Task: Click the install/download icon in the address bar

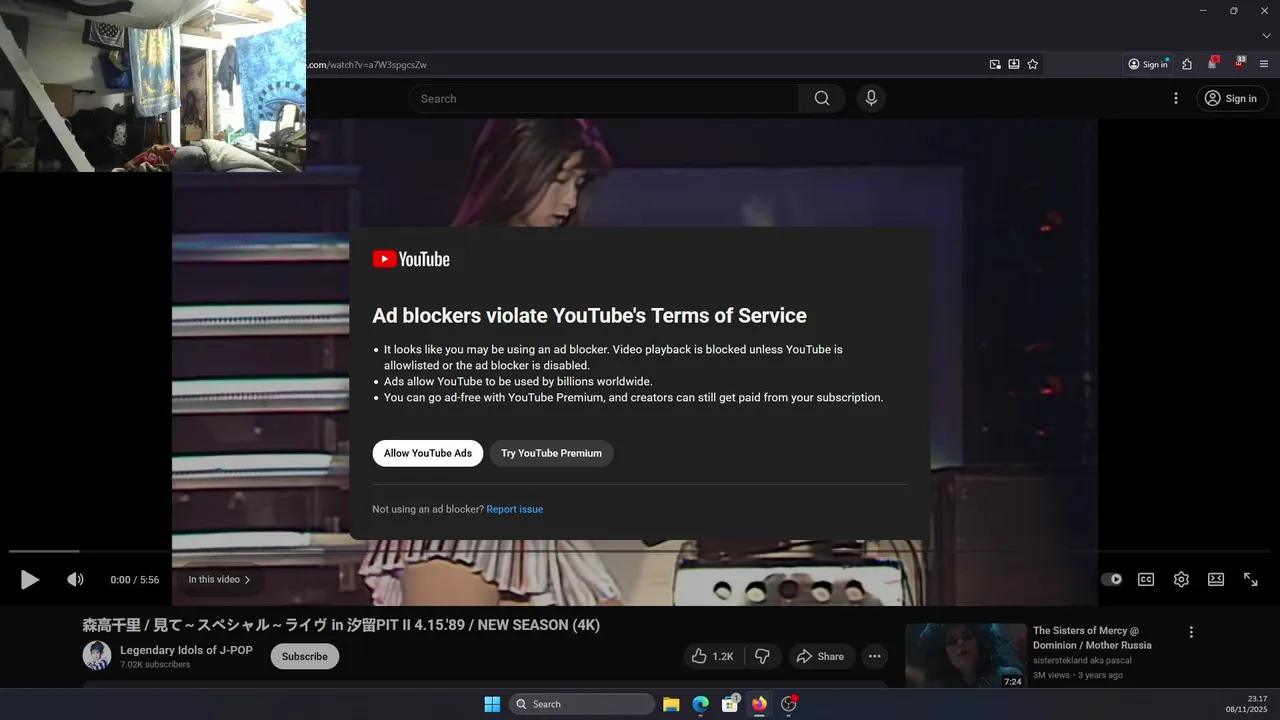Action: (1014, 64)
